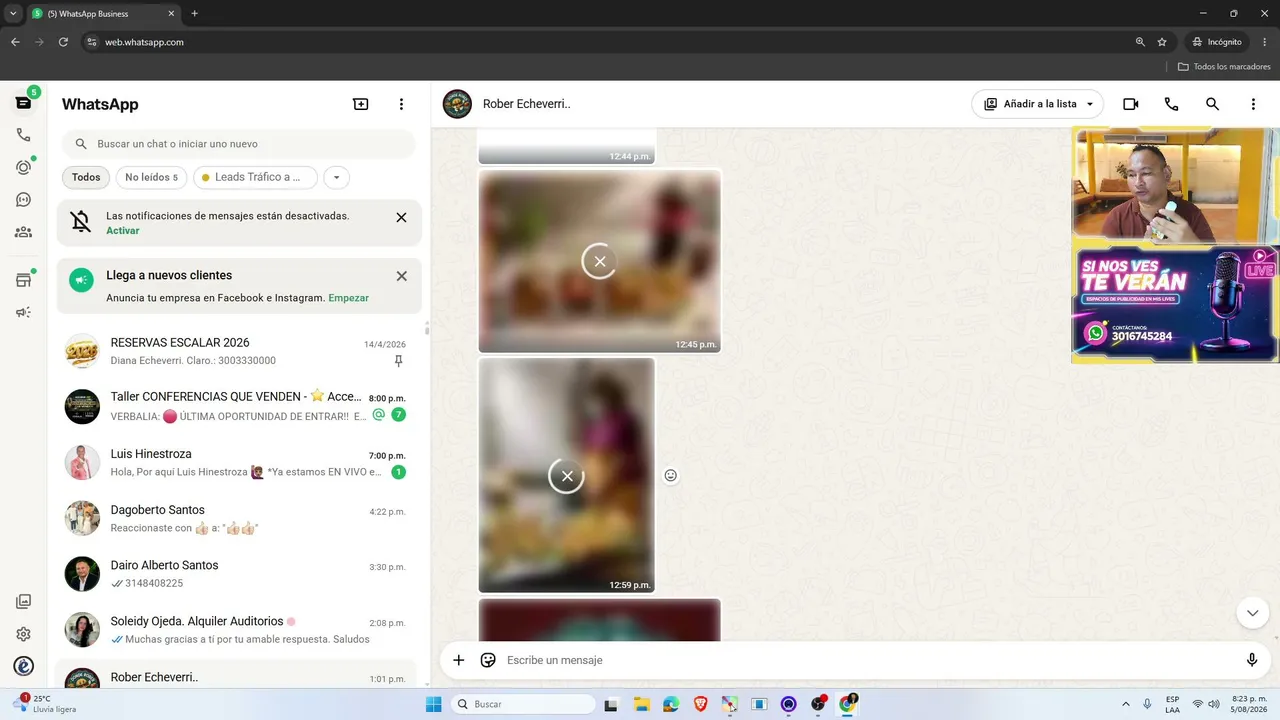The image size is (1280, 720).
Task: Go back in browser history
Action: (x=15, y=42)
